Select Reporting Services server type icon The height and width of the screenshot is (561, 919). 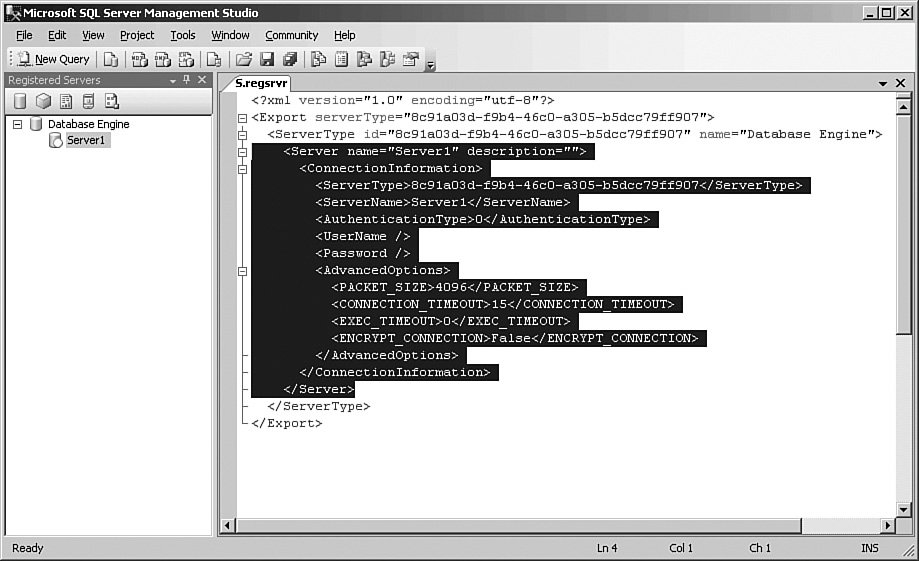coord(66,101)
